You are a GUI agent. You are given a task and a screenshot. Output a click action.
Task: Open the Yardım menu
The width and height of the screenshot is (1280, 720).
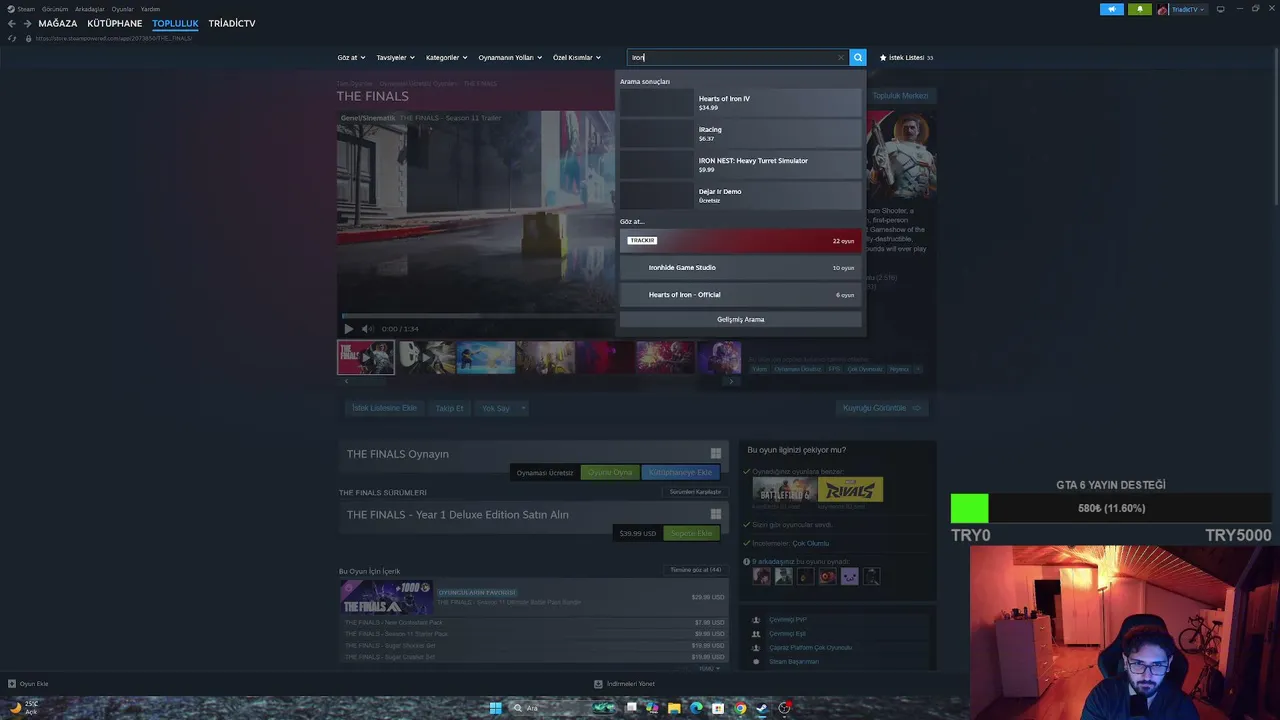tap(150, 9)
